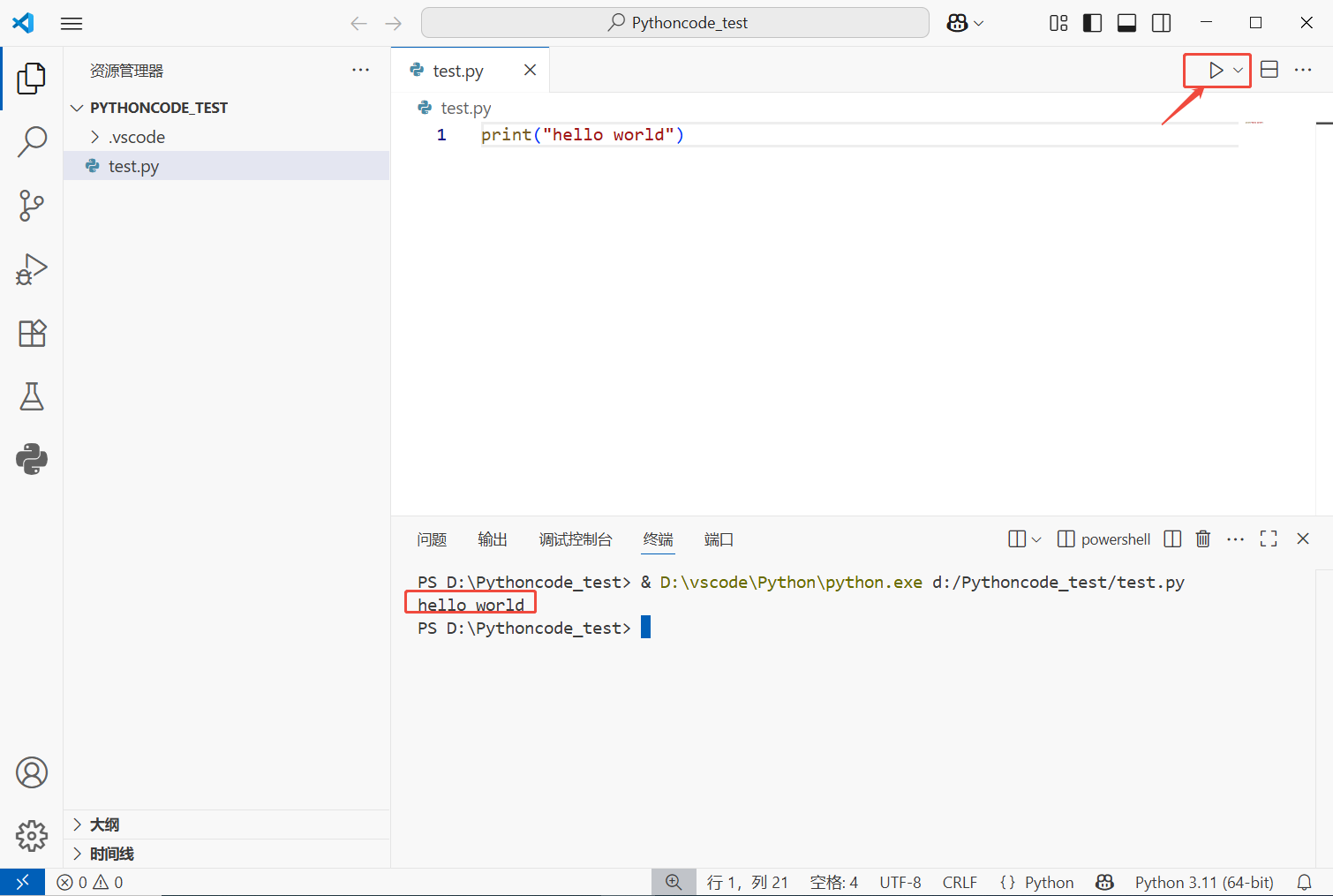The image size is (1333, 896).
Task: Change end of line CRLF
Action: point(960,882)
